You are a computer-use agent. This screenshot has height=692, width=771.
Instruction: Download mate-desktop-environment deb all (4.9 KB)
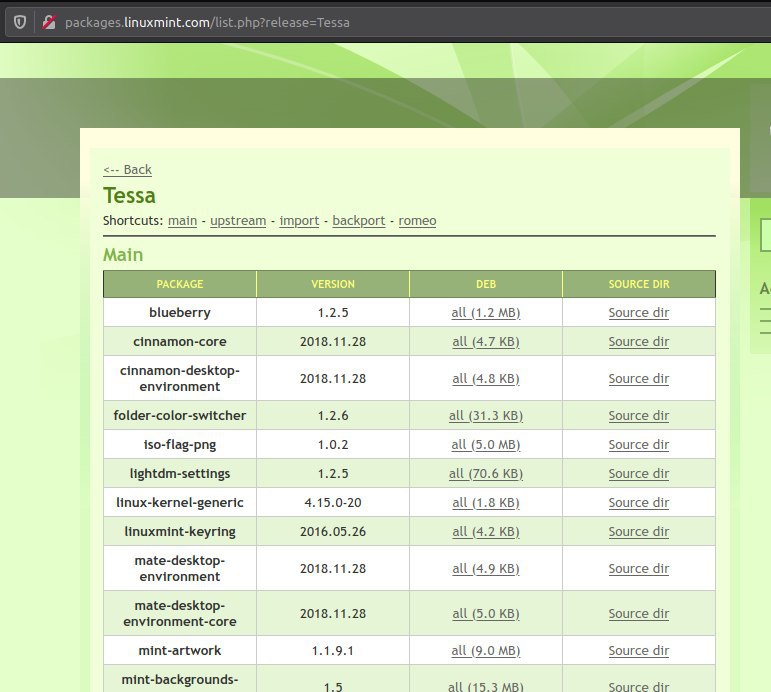485,568
